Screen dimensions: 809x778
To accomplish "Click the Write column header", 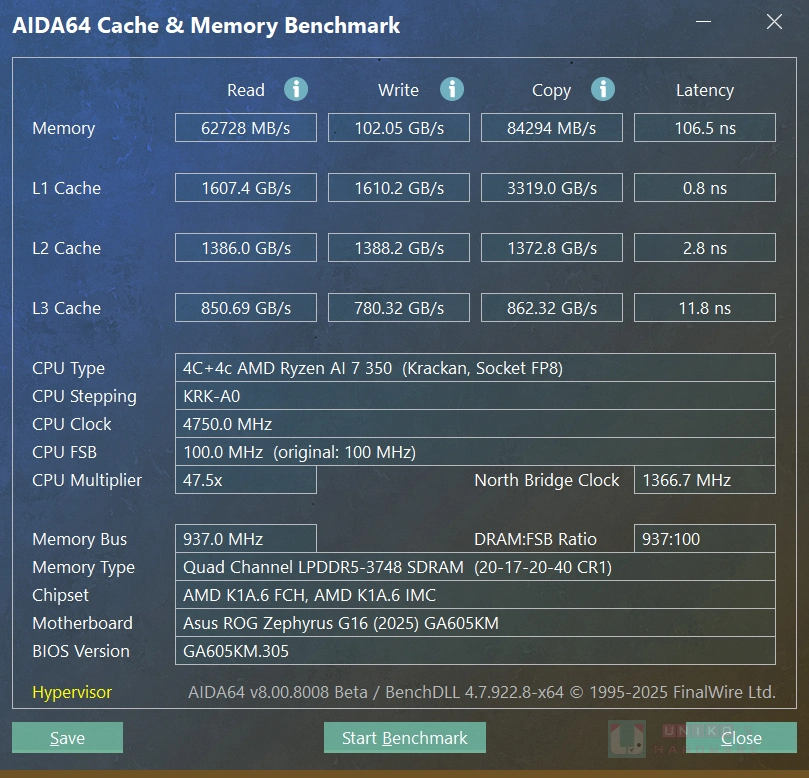I will click(x=398, y=90).
